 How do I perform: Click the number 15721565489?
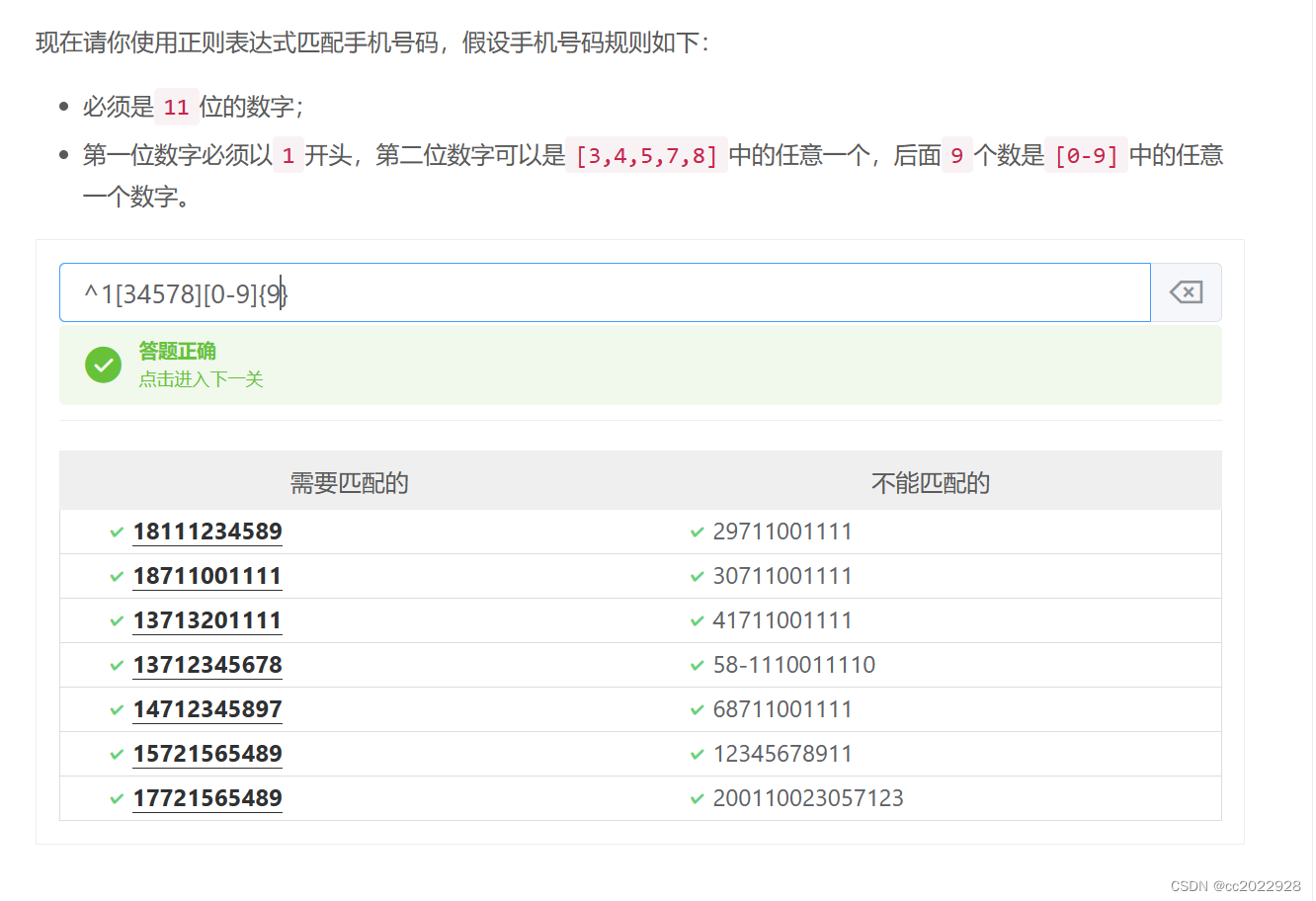coord(207,754)
